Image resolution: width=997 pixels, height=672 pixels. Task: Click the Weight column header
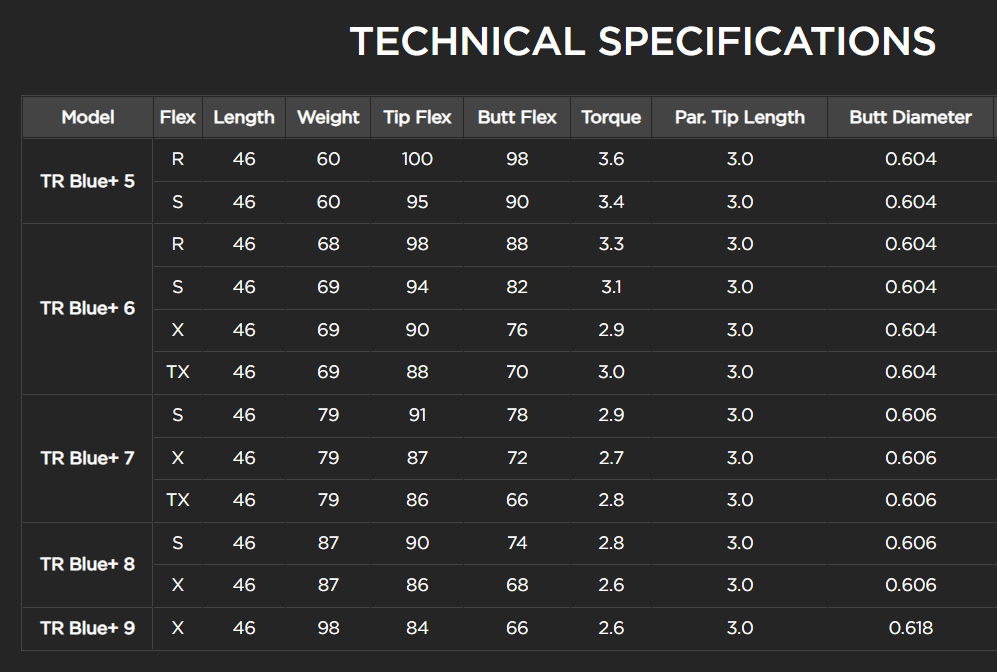[328, 117]
